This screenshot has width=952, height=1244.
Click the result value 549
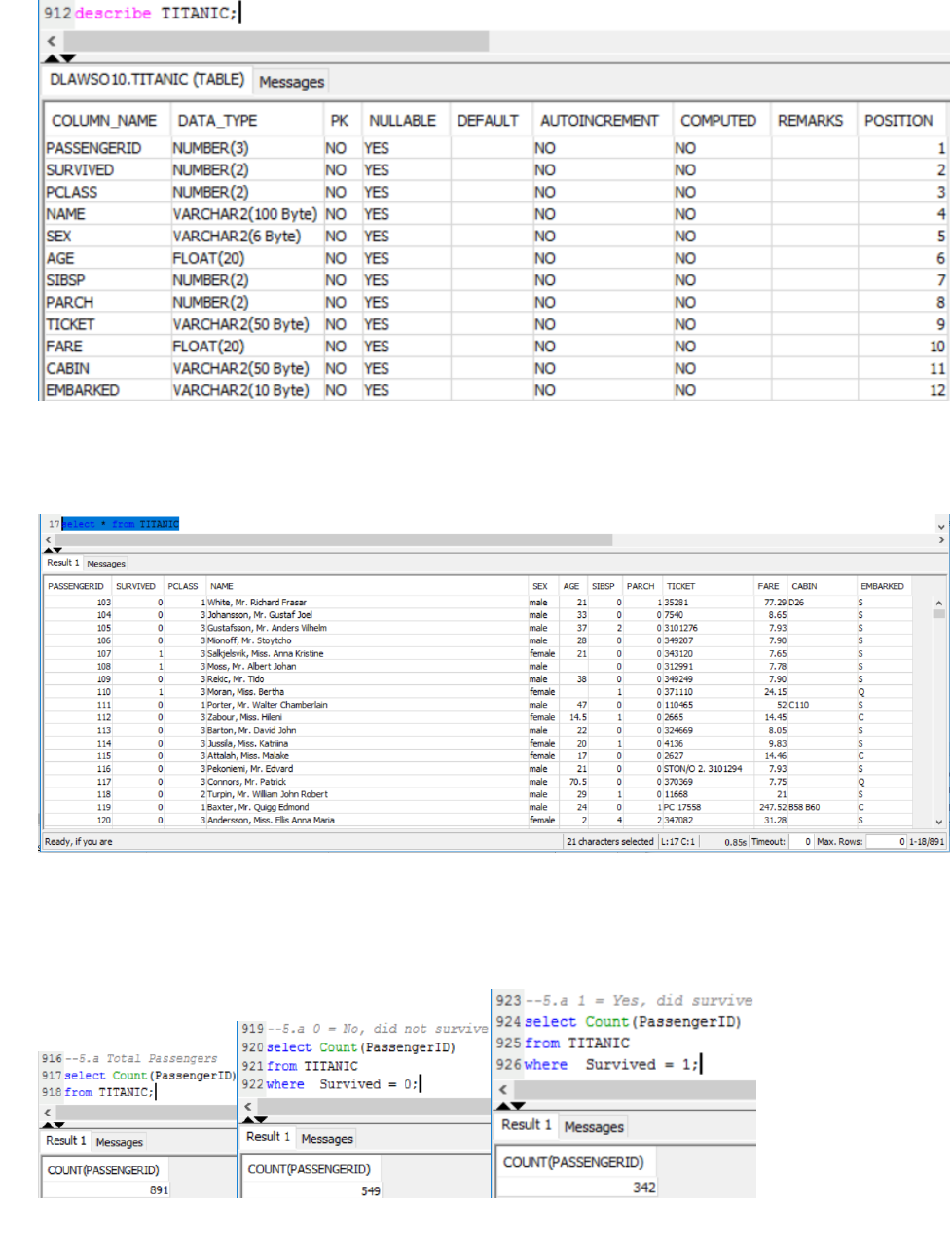coord(371,1190)
